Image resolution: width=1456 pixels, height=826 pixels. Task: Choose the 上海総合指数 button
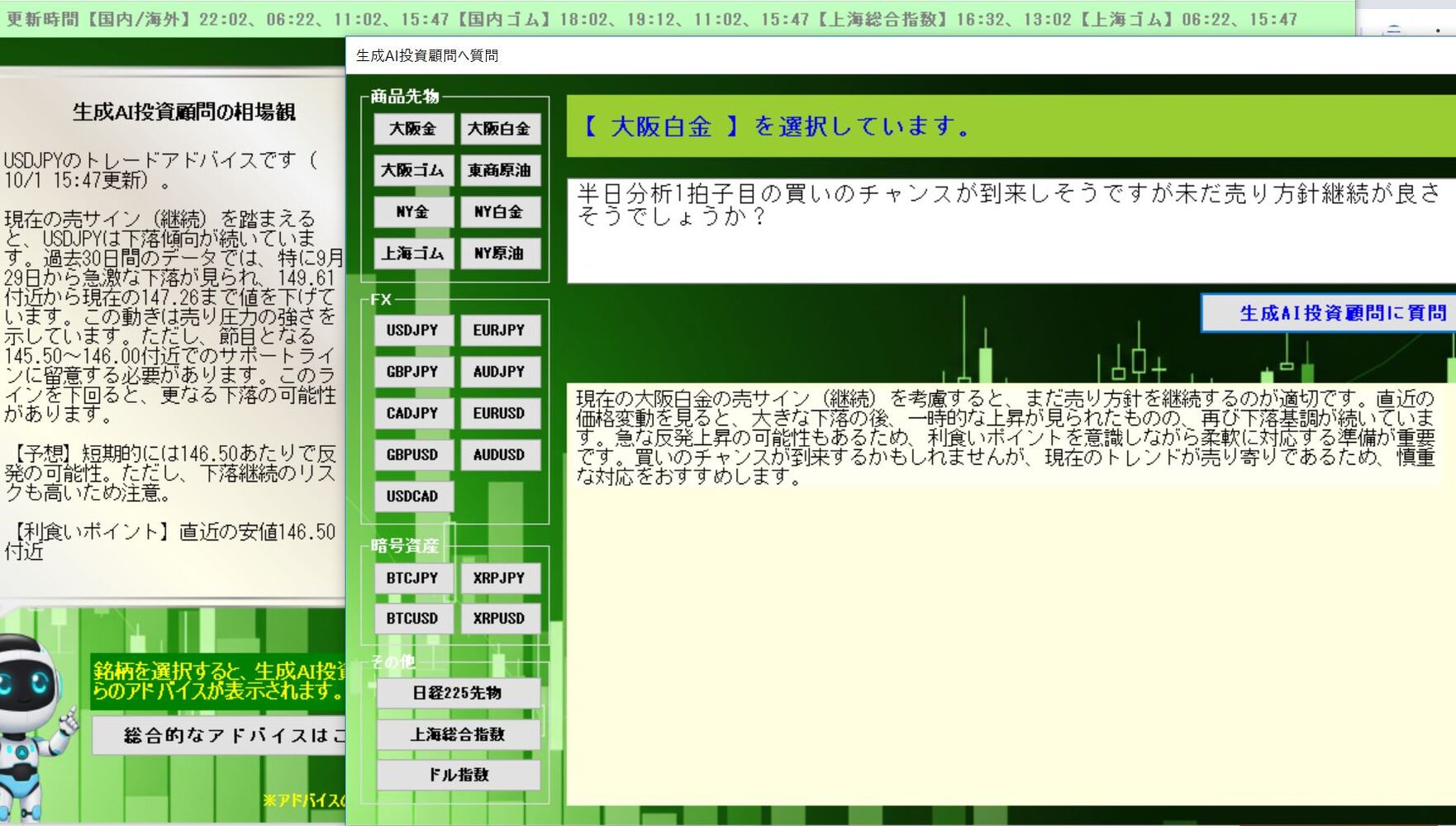[x=458, y=734]
